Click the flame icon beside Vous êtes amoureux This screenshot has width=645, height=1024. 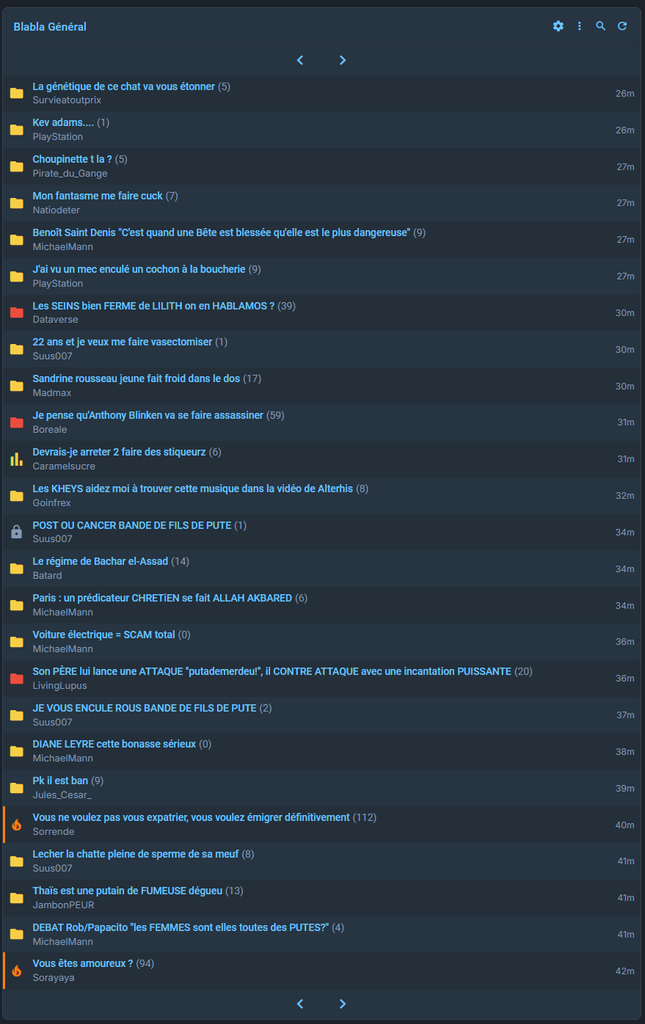tap(17, 971)
